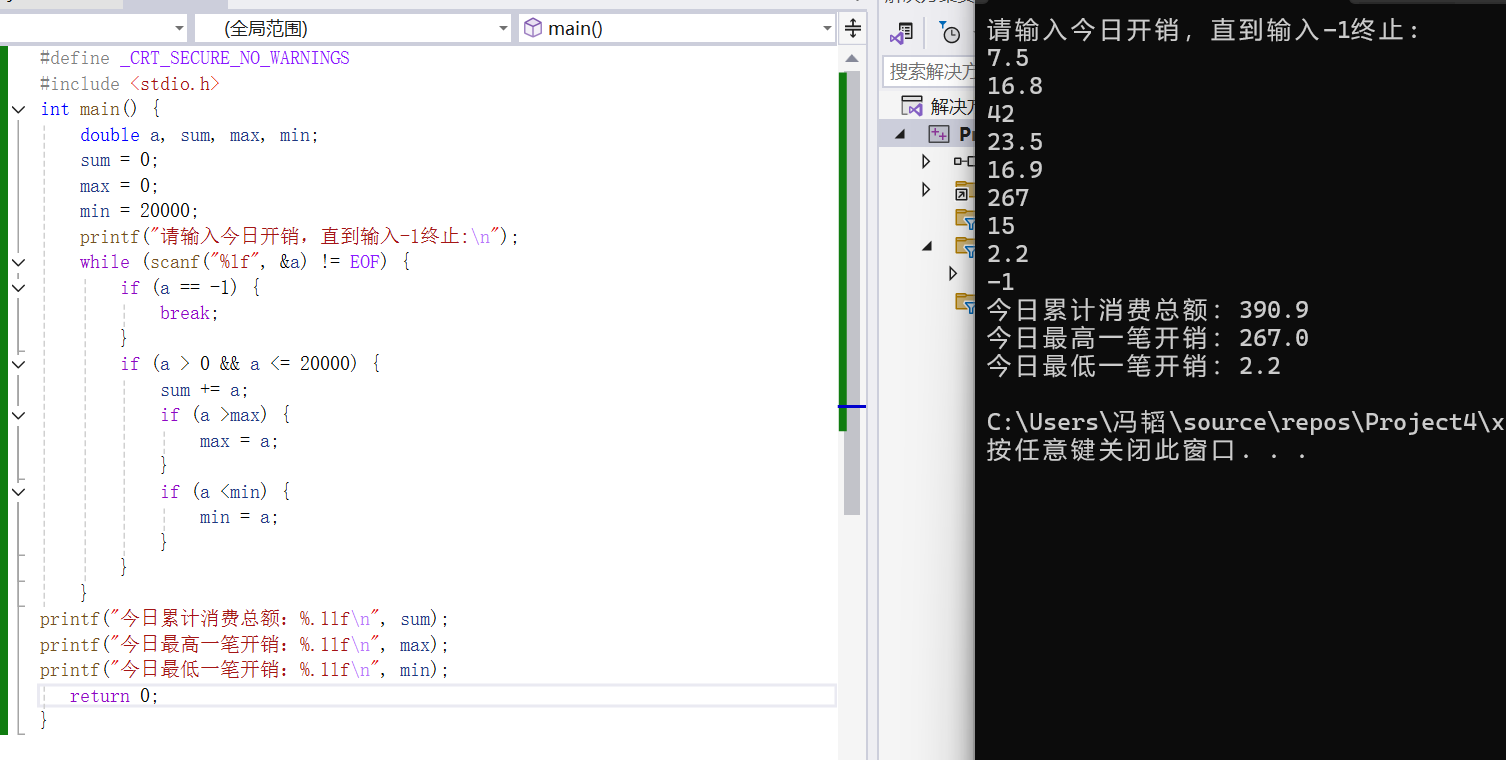Collapse the project node in Solution Explorer
This screenshot has height=760, width=1506.
899,134
